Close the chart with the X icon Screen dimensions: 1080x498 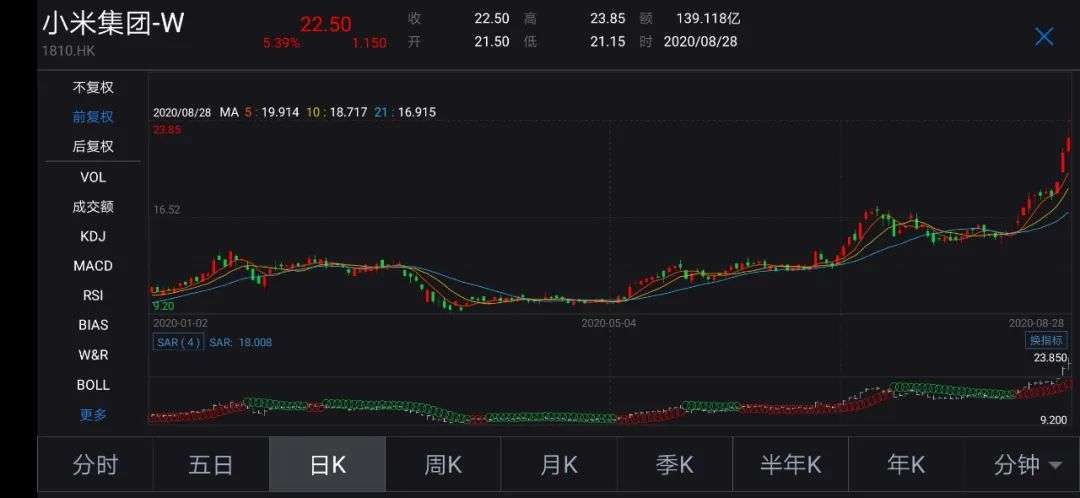pyautogui.click(x=1043, y=37)
